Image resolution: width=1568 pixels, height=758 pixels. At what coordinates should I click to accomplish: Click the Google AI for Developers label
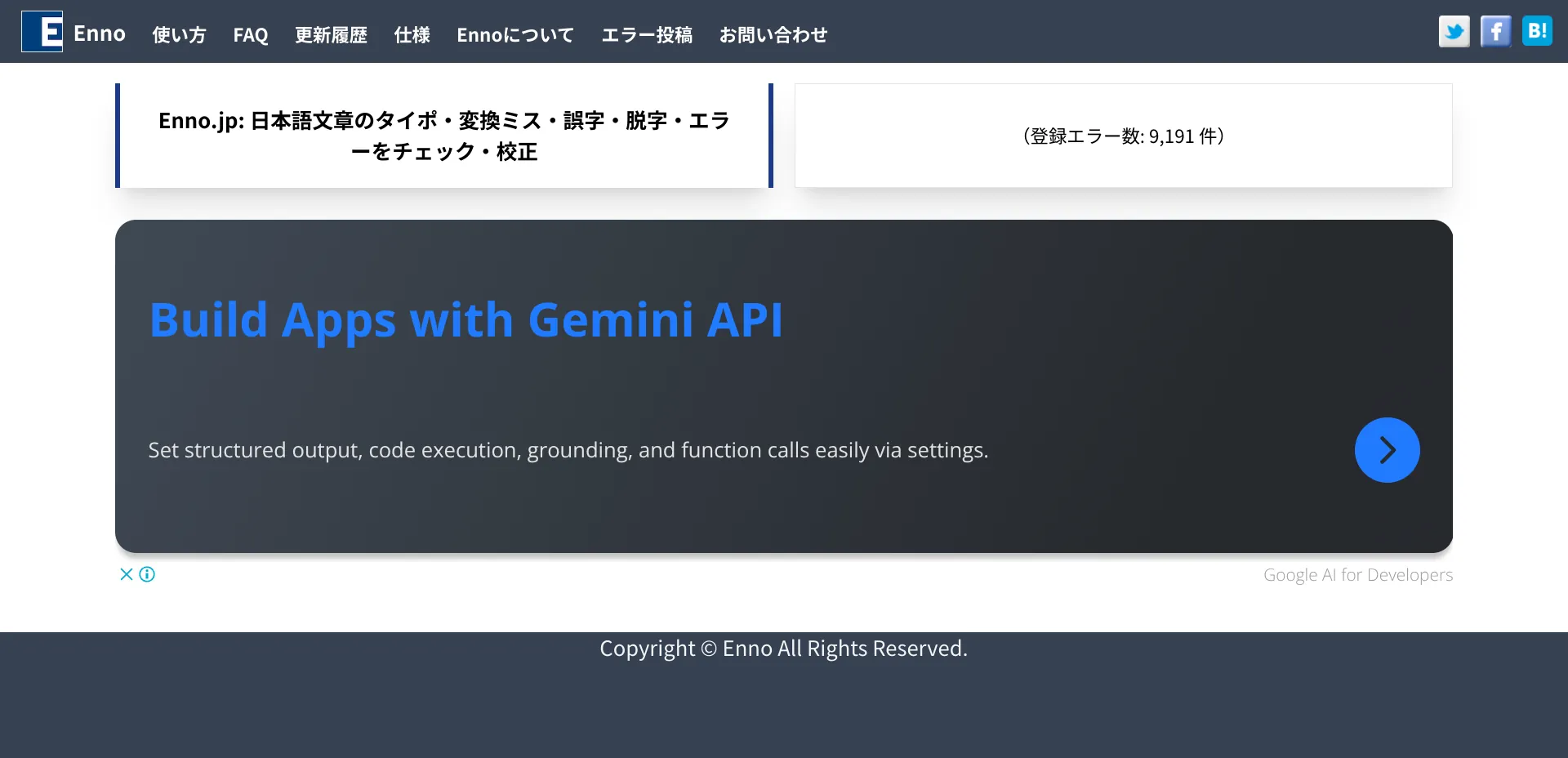[x=1358, y=575]
